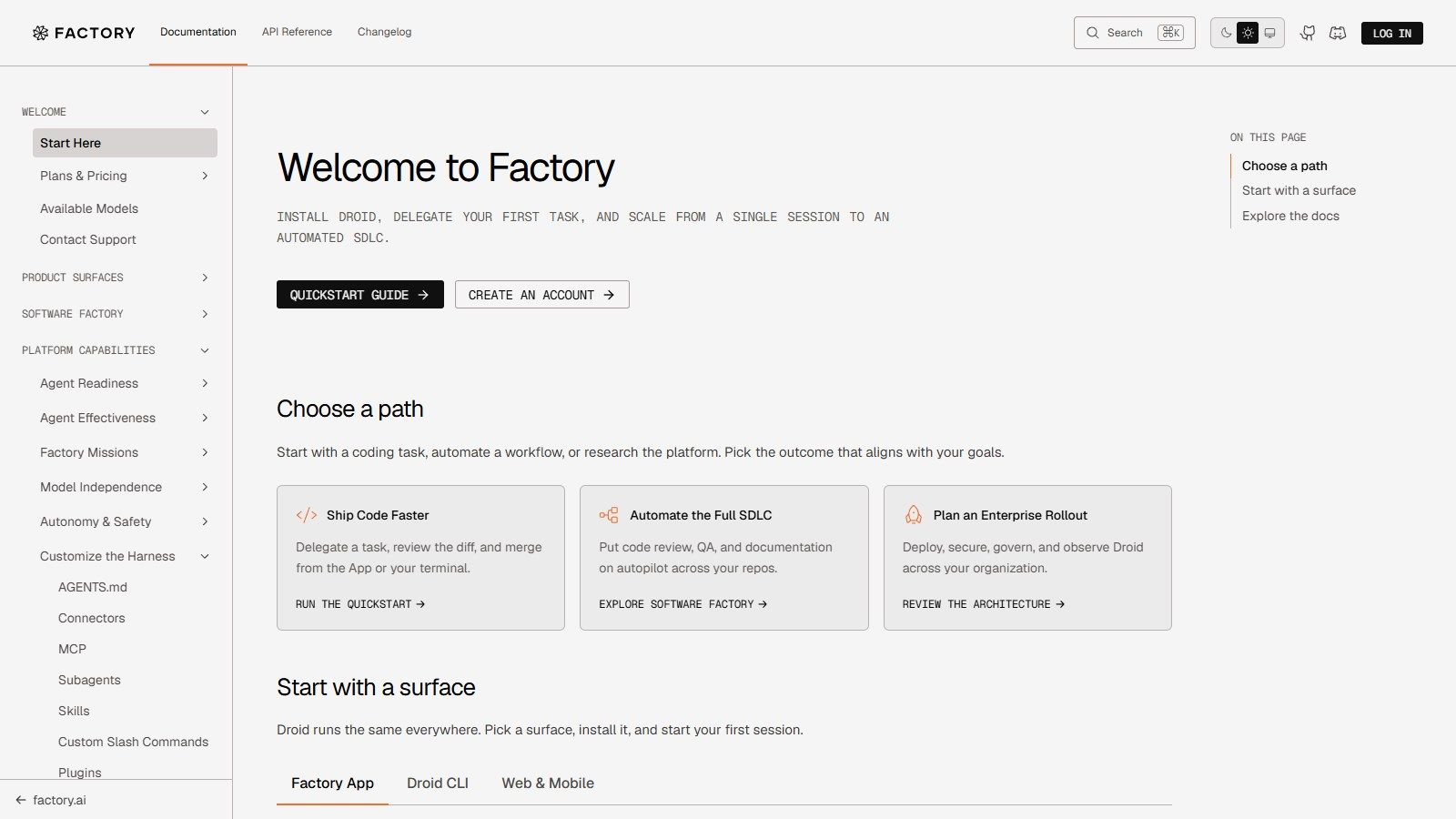Click the search magnifier icon

[1092, 33]
